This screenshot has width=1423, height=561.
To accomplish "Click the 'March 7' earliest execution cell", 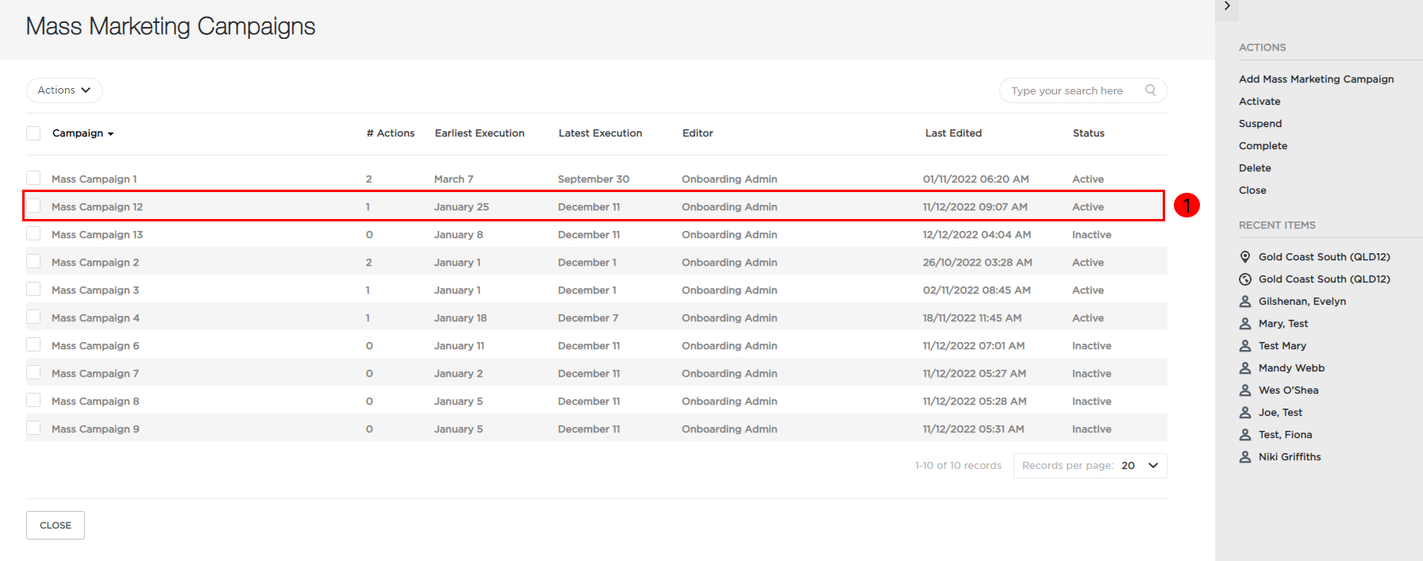I will pyautogui.click(x=453, y=179).
